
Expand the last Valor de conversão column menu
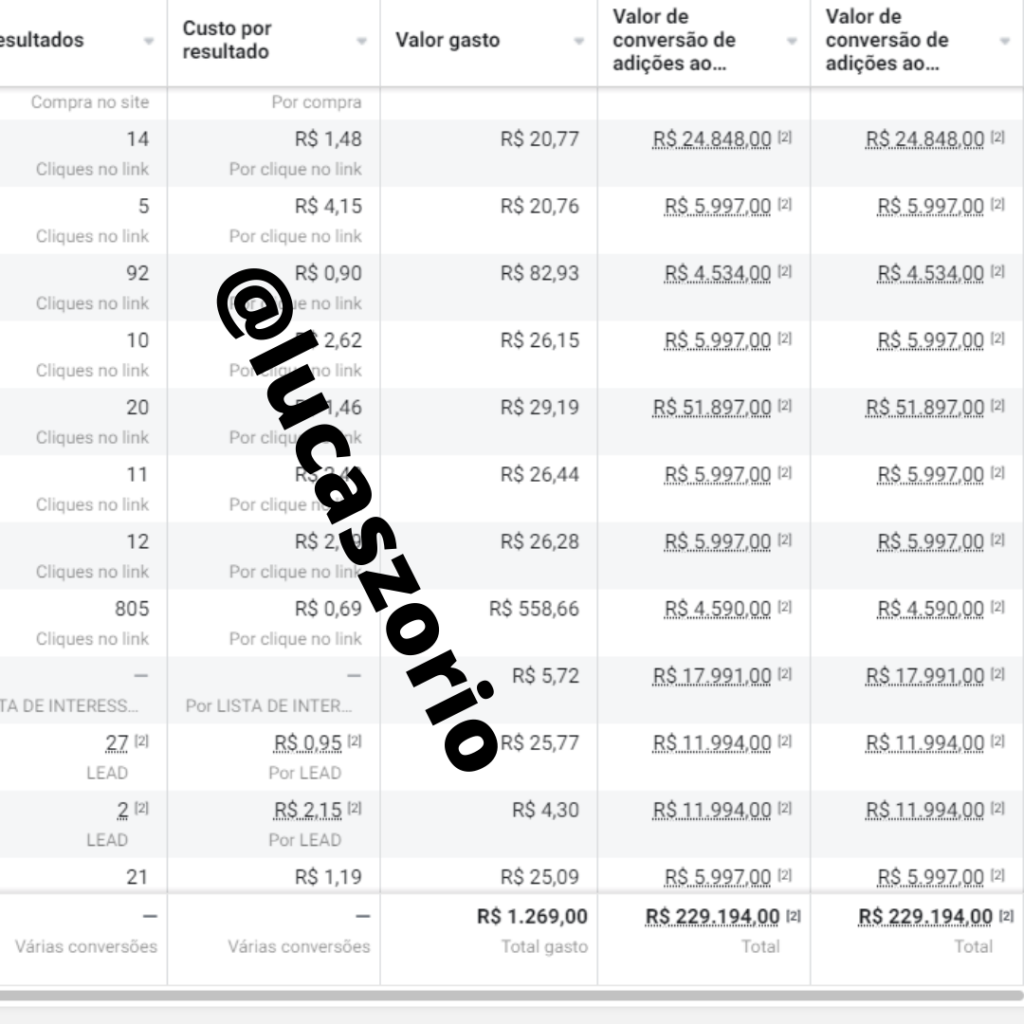[x=1004, y=41]
